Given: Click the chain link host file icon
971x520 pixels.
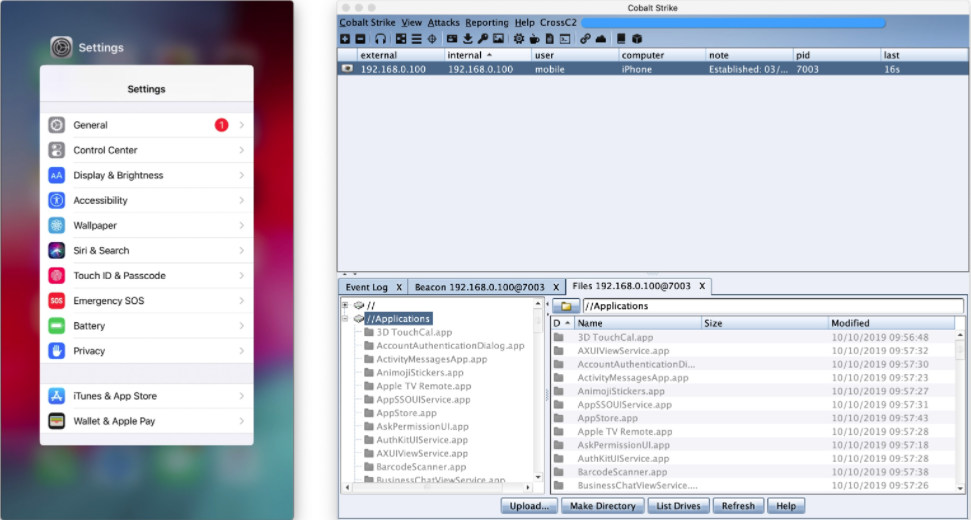Looking at the screenshot, I should (x=585, y=39).
